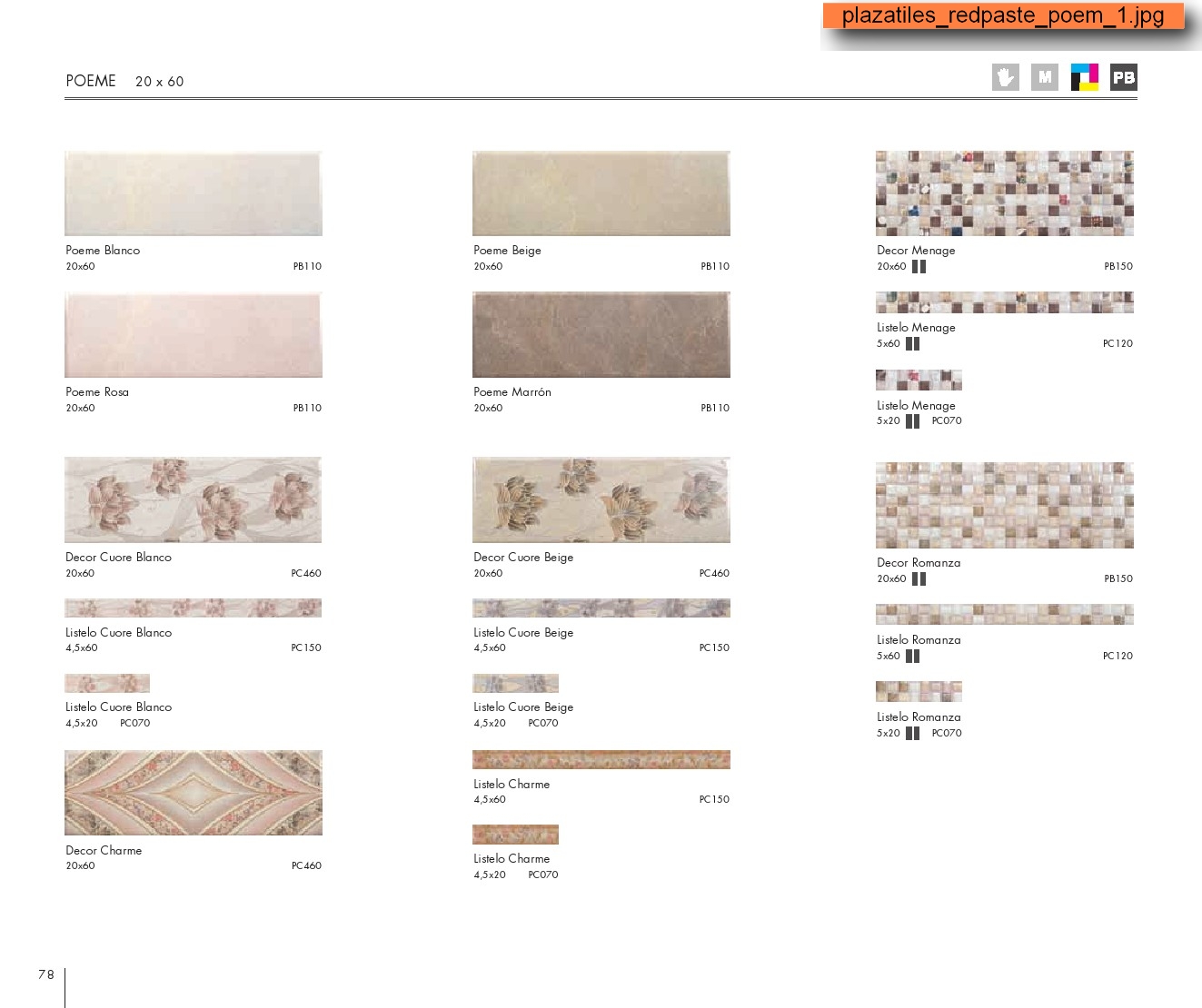Click the 'Poeme Beige' product name
Screen dimensions: 1202x1008
(507, 251)
